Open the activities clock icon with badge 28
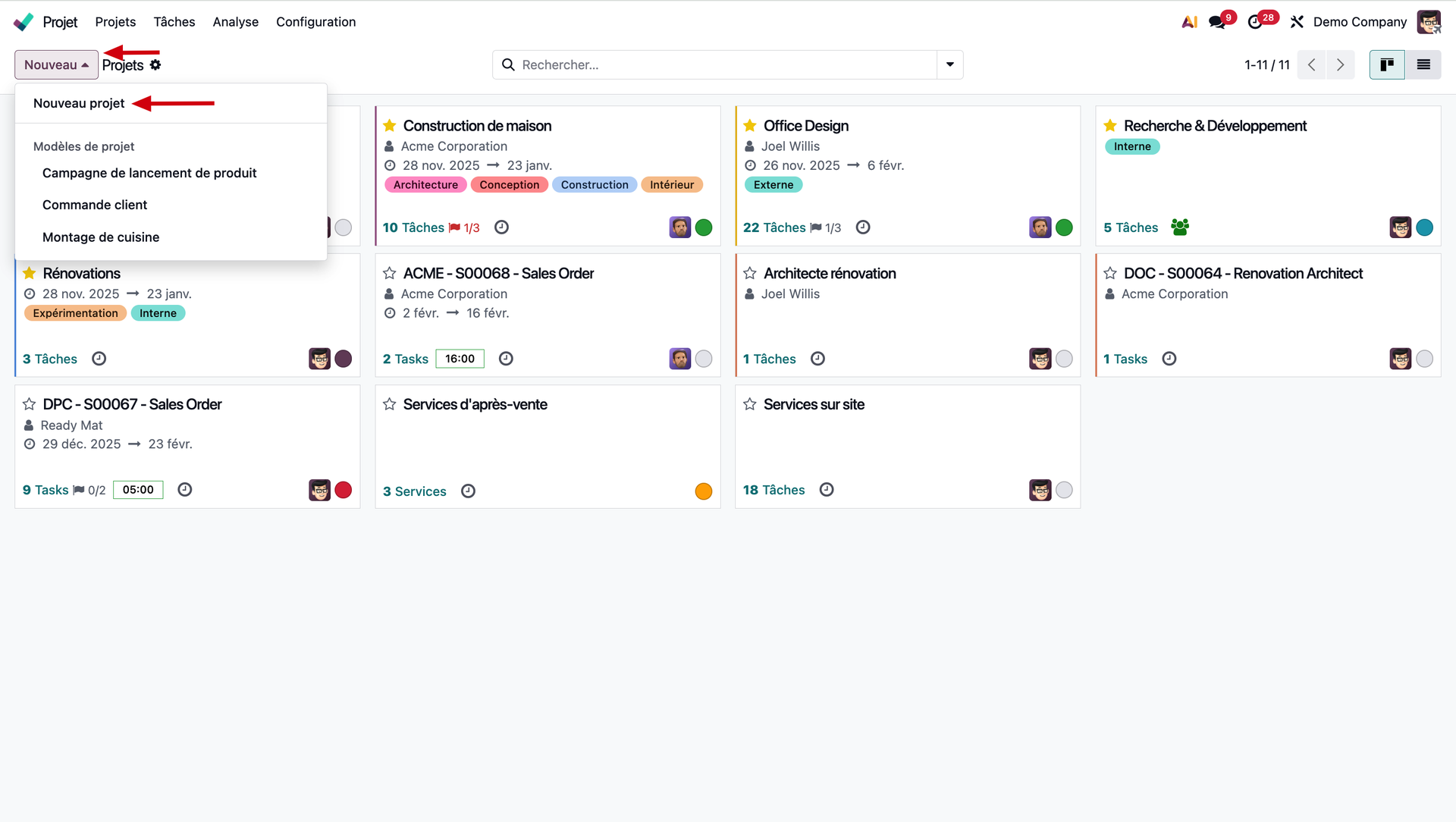This screenshot has height=822, width=1456. click(x=1255, y=22)
